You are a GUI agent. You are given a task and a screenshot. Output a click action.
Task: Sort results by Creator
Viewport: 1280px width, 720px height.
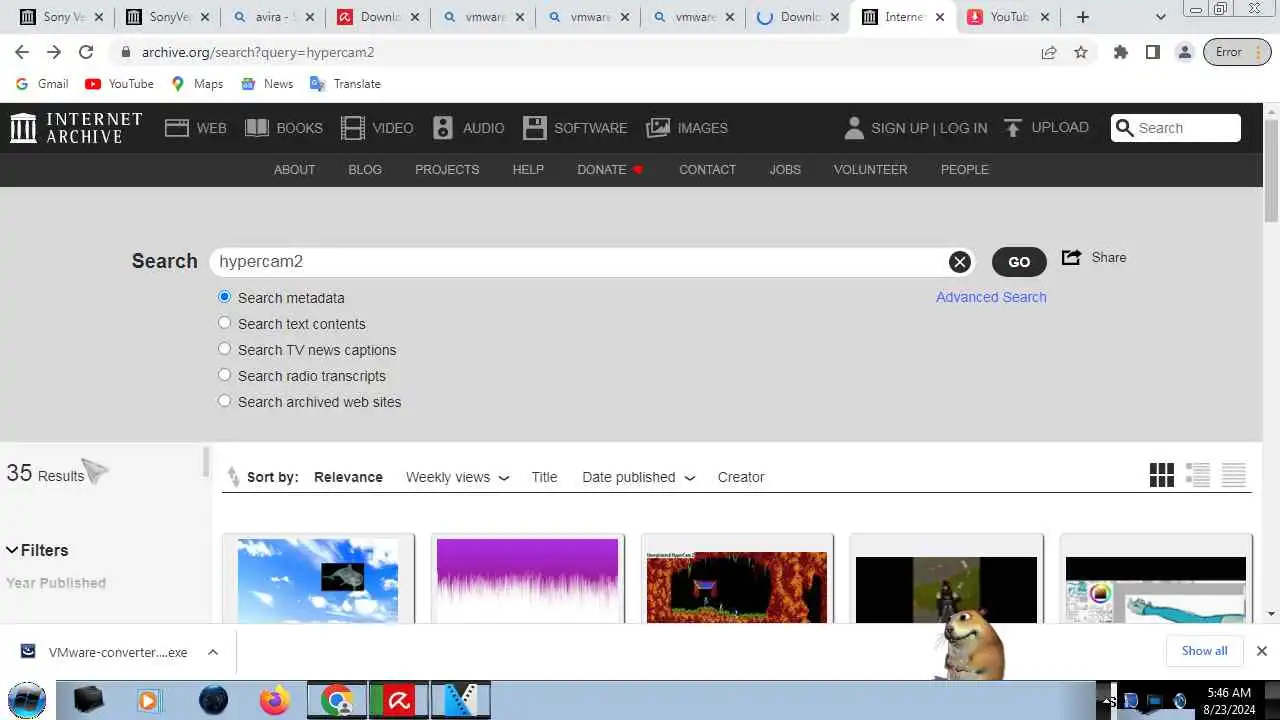(741, 477)
